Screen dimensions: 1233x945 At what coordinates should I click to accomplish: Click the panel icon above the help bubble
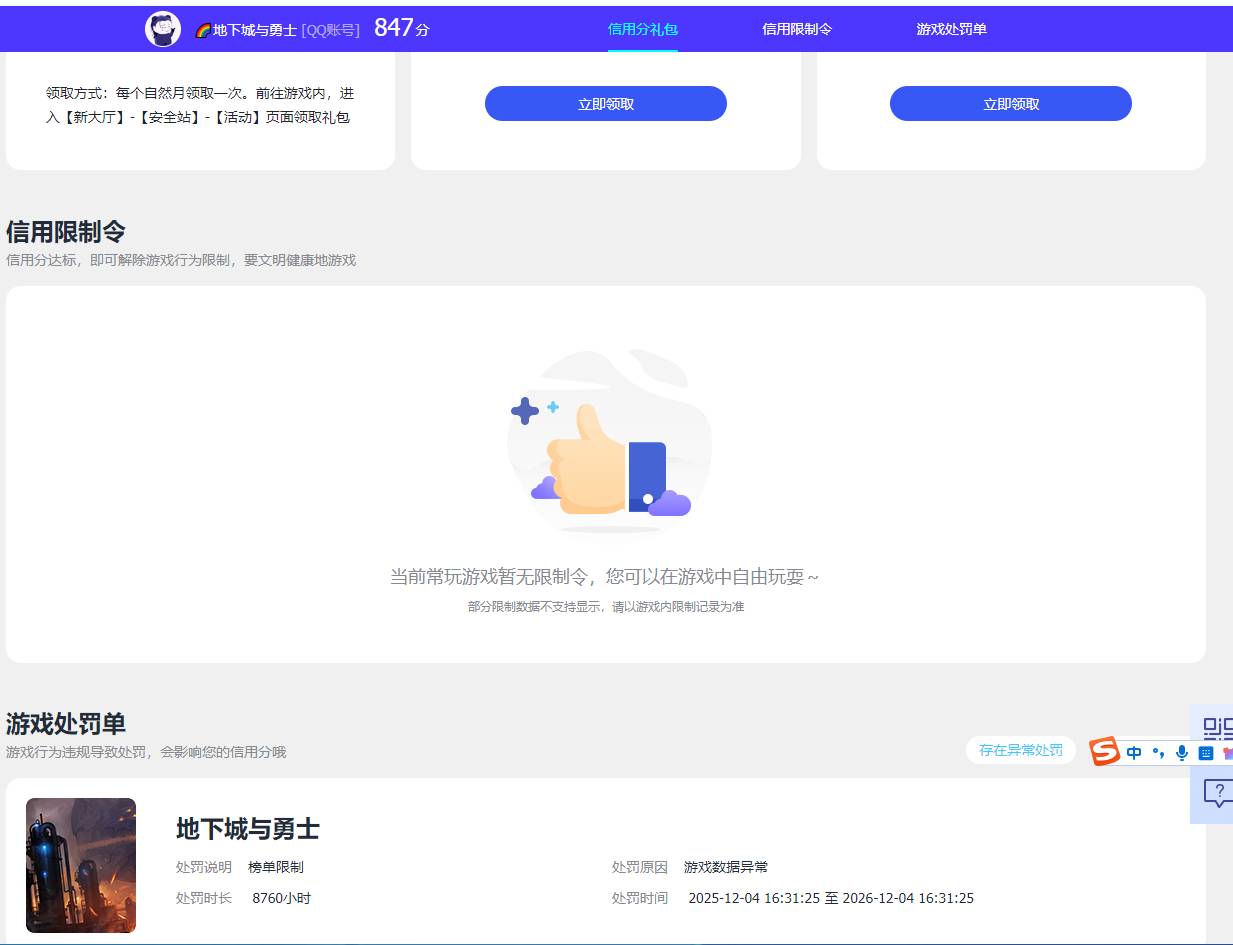click(x=1216, y=729)
